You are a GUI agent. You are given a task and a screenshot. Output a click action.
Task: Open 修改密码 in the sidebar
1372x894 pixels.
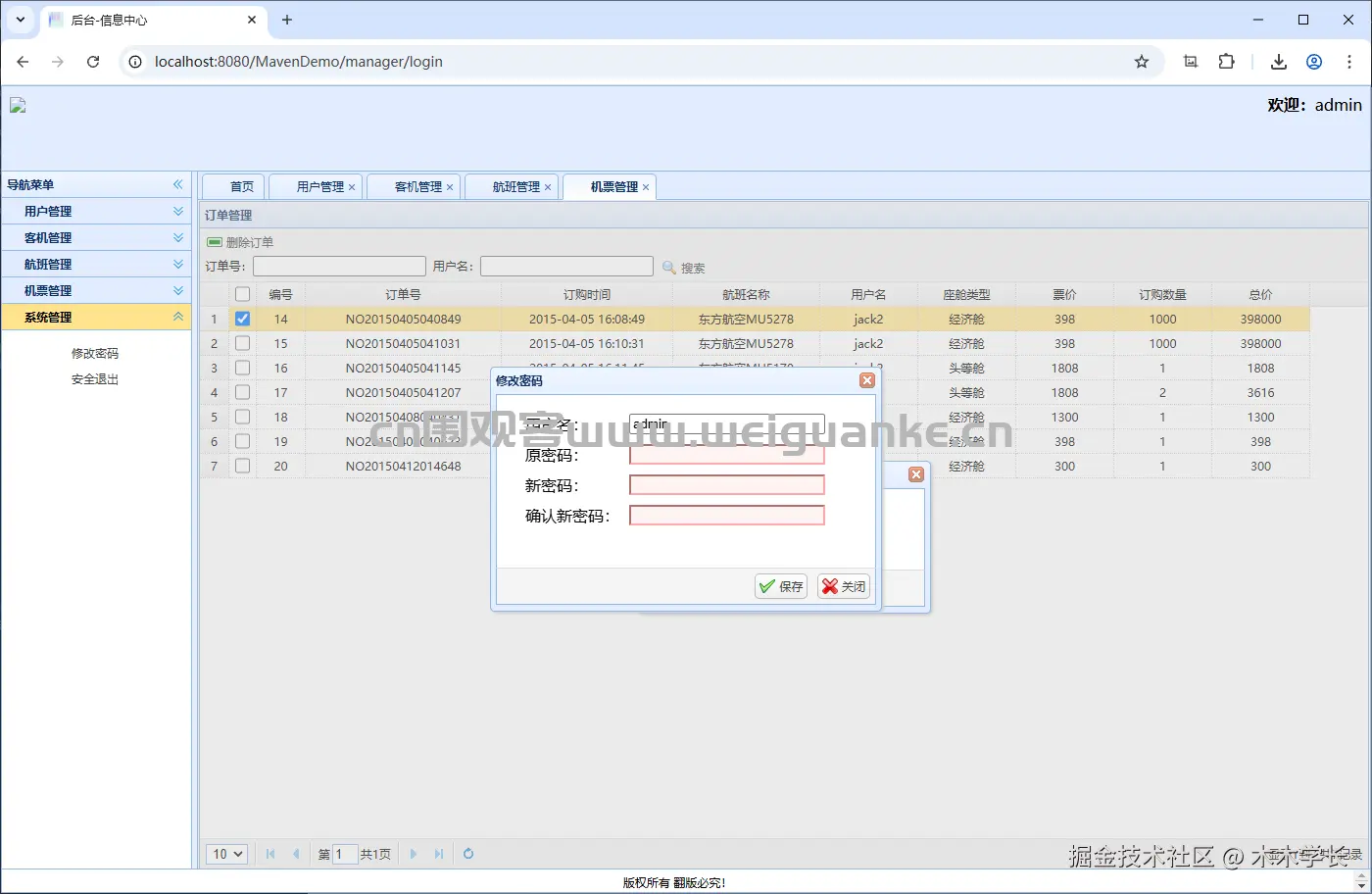(x=95, y=353)
